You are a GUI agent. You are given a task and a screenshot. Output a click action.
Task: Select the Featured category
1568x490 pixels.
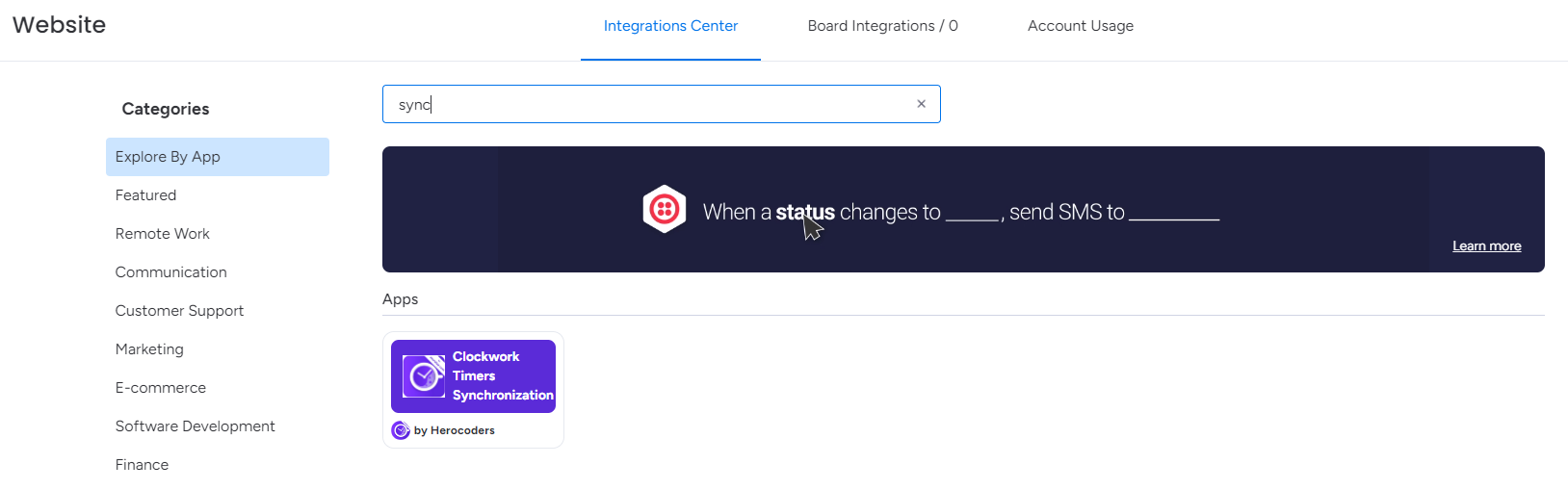tap(145, 195)
